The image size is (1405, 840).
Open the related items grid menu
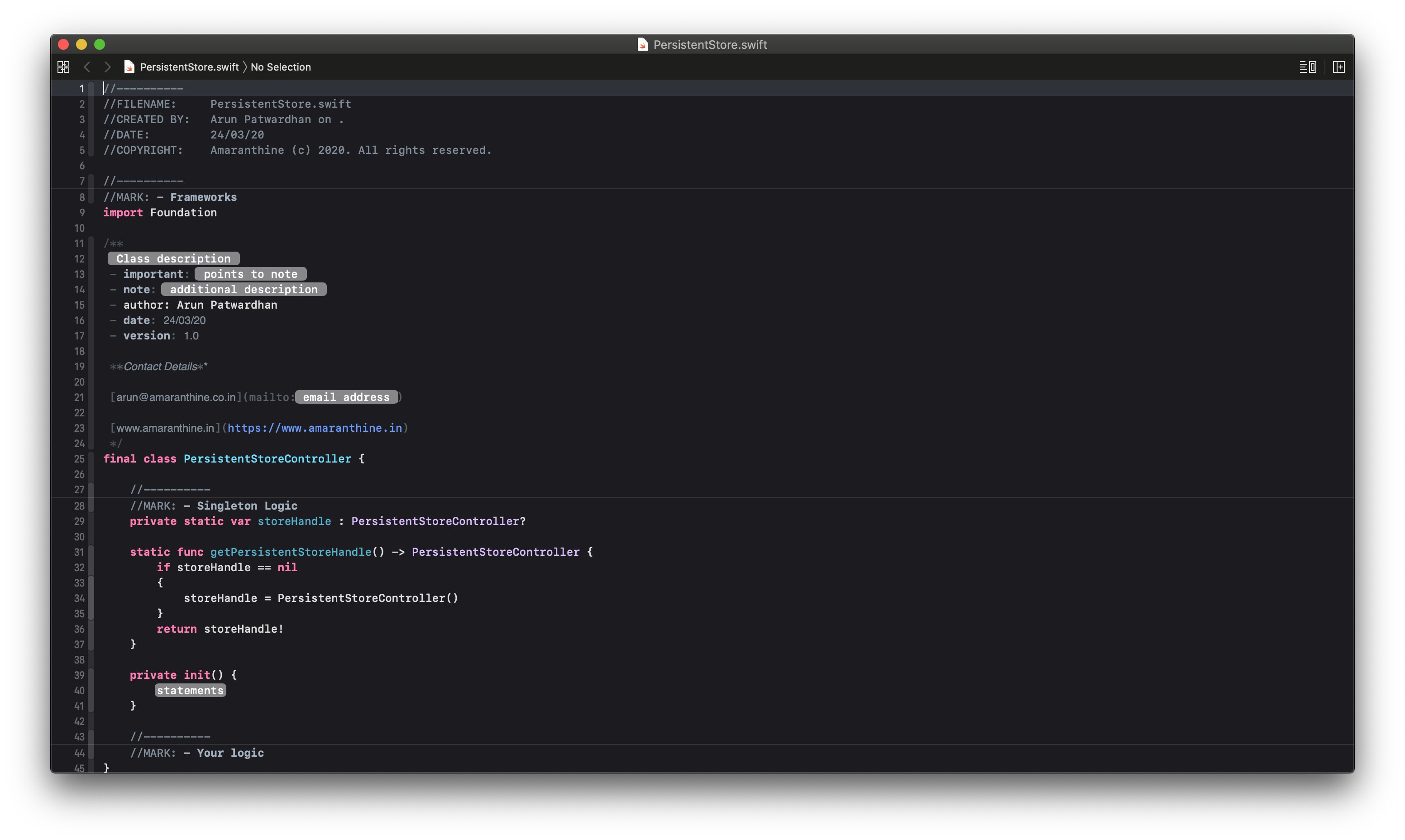63,67
